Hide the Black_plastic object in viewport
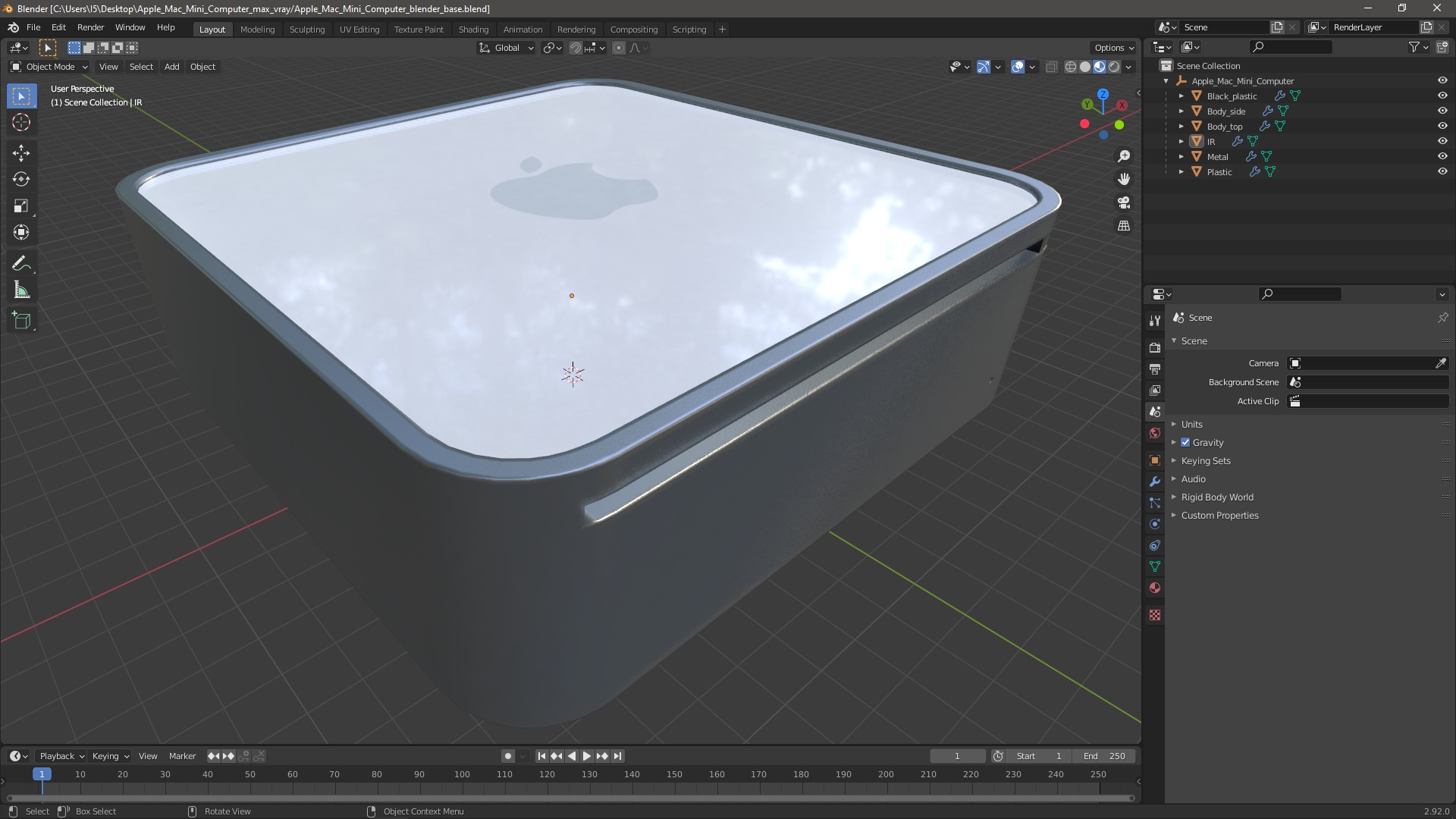Screen dimensions: 1456x819 1442,96
